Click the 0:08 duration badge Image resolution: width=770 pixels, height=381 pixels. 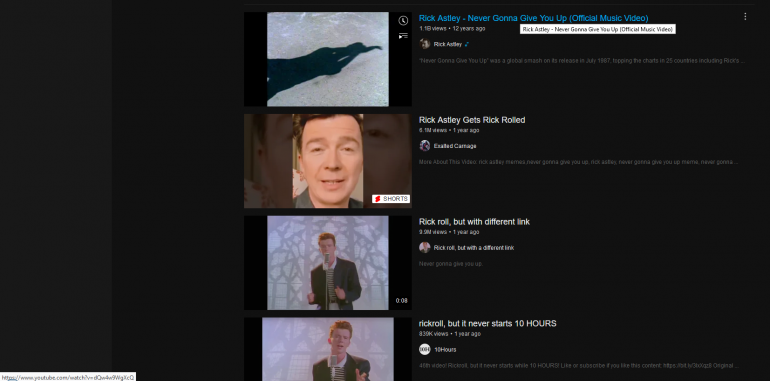(x=402, y=300)
